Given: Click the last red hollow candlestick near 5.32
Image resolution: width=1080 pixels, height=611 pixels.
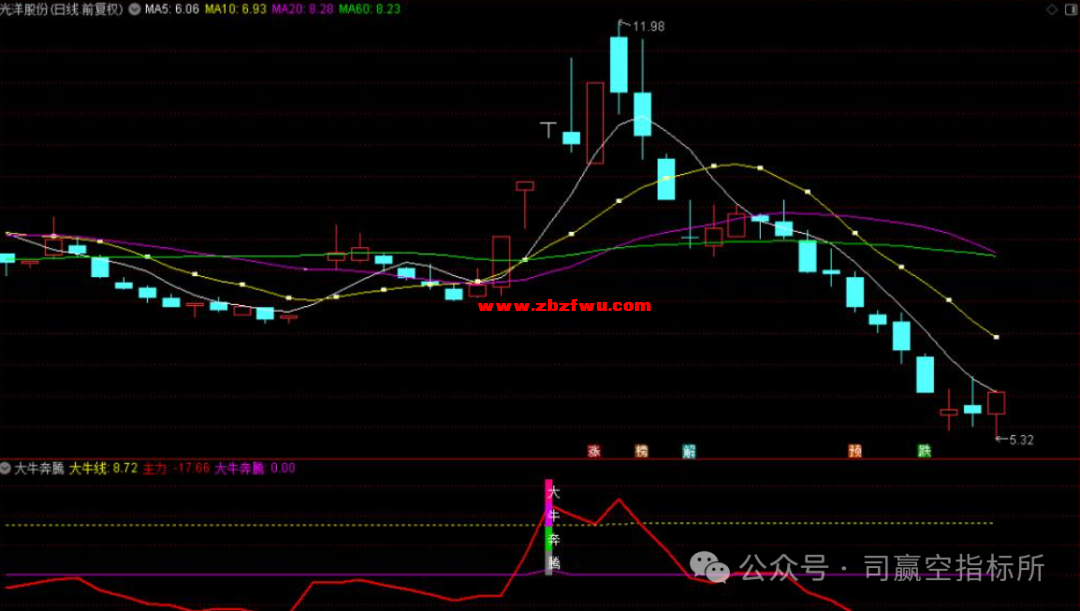Looking at the screenshot, I should pyautogui.click(x=996, y=403).
